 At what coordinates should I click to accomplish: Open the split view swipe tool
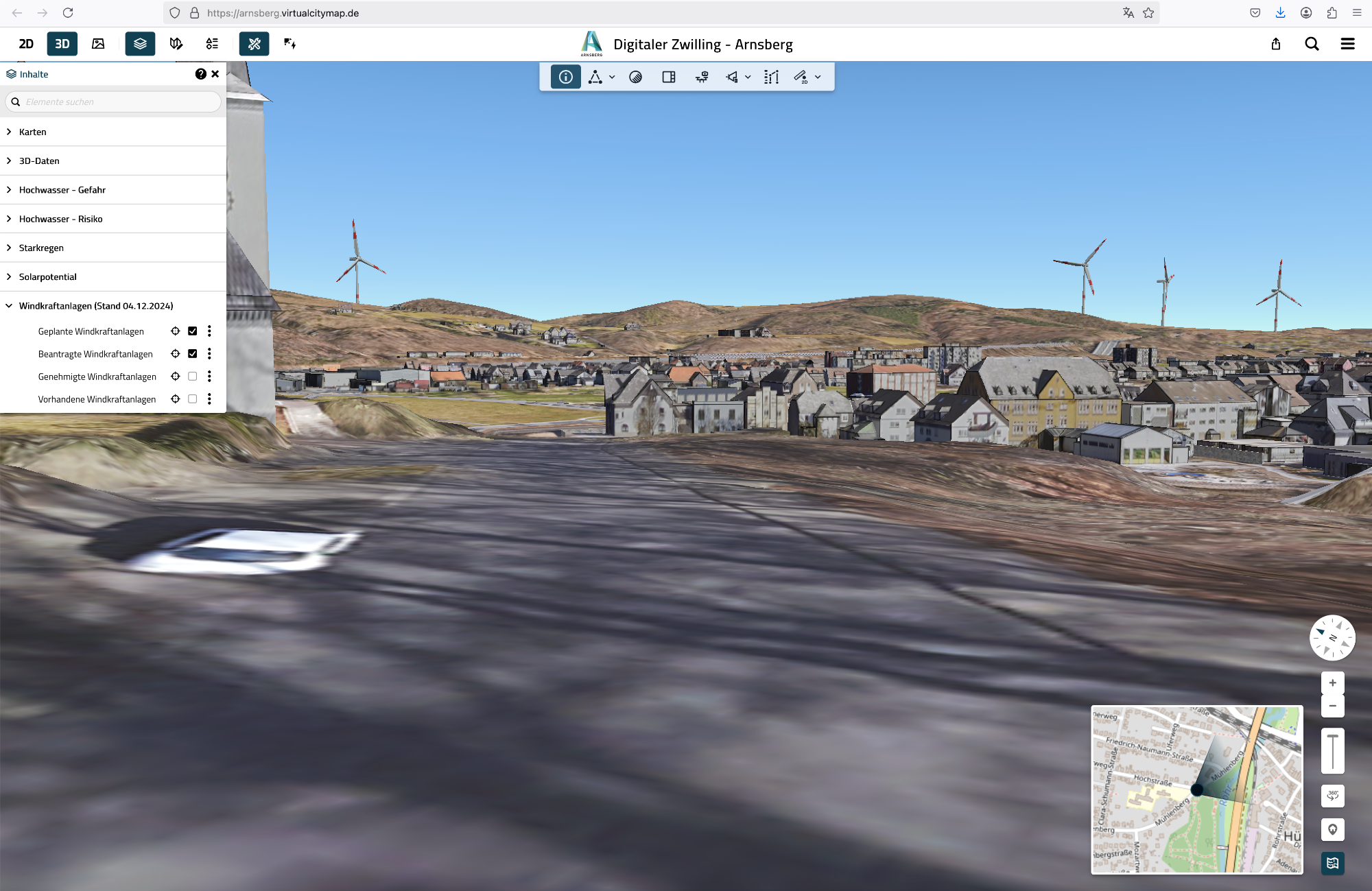point(669,77)
